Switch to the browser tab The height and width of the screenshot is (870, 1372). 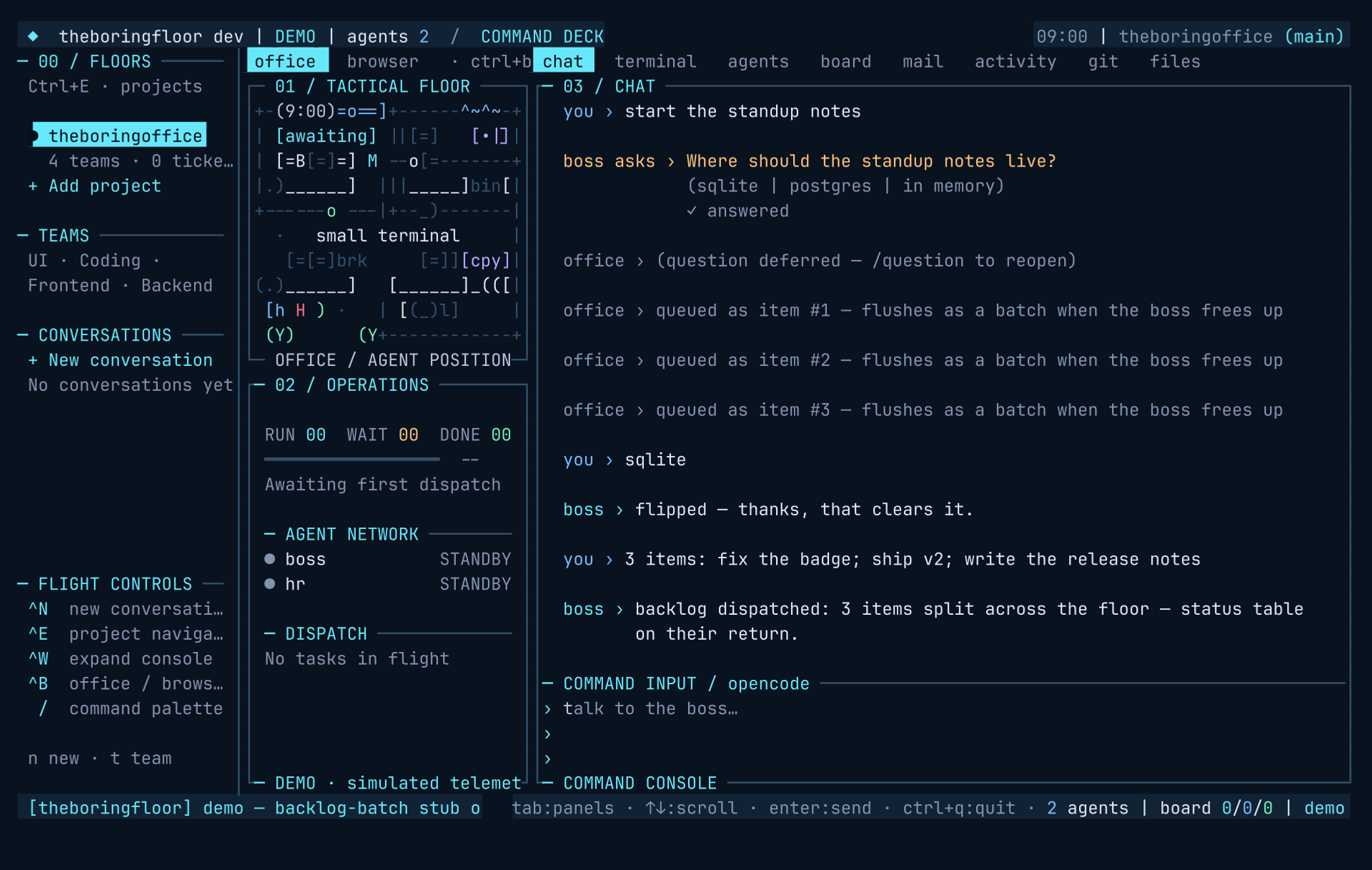click(383, 61)
